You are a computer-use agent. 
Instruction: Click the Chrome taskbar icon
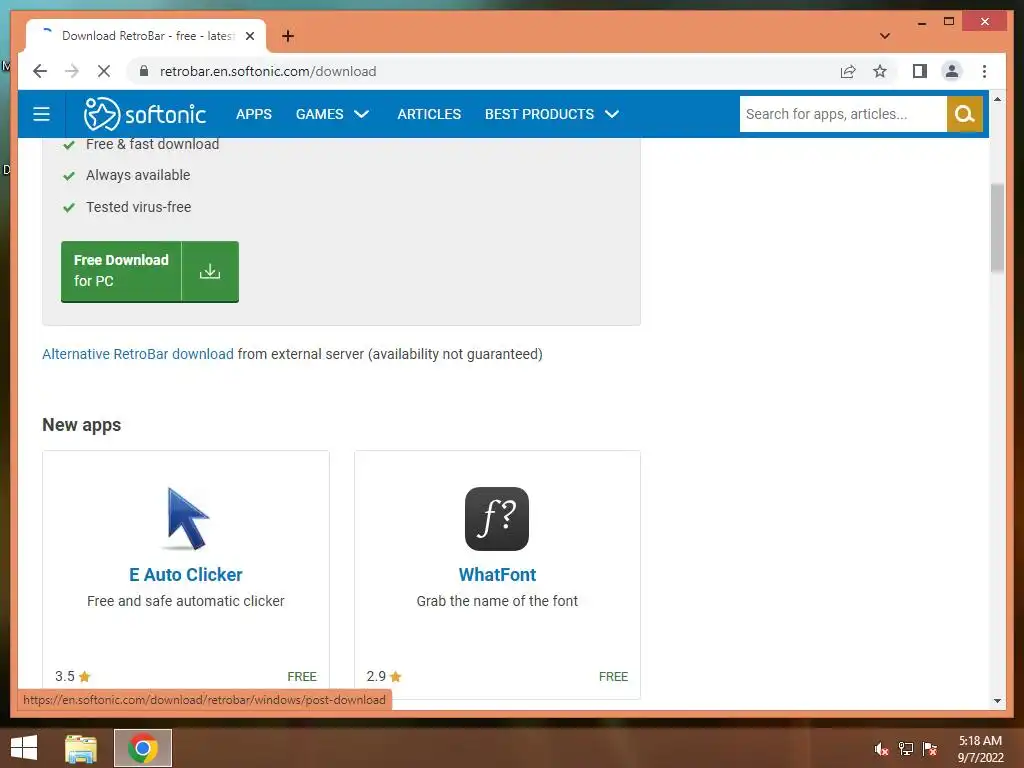(x=143, y=748)
